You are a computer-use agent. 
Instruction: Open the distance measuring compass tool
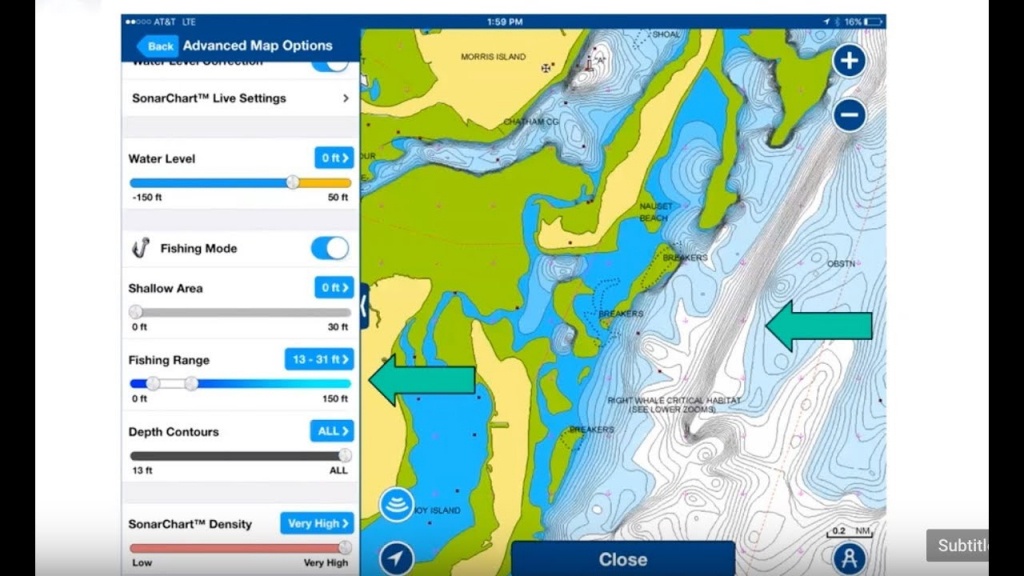pos(849,558)
